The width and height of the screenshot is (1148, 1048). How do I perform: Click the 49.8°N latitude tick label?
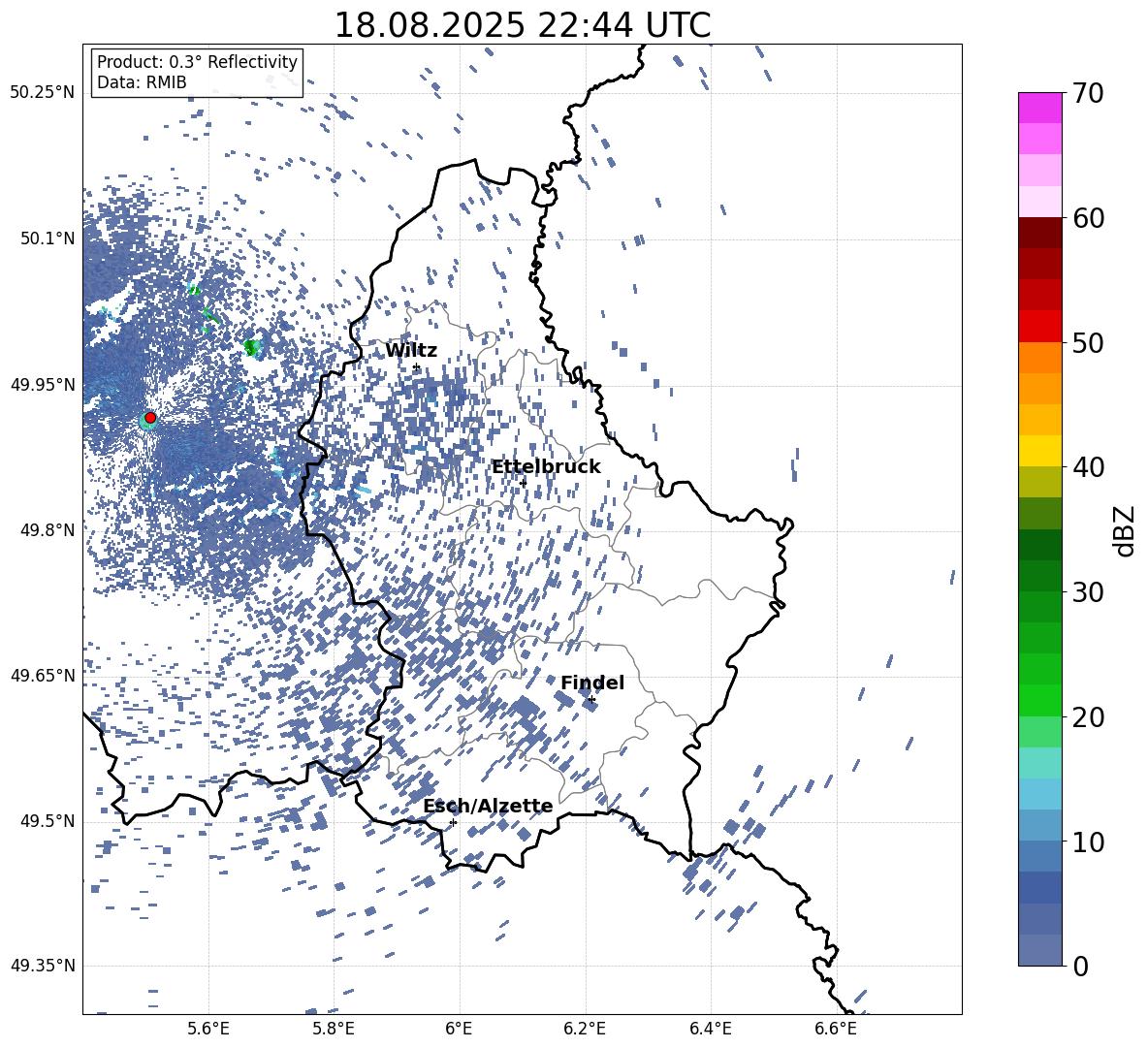pos(48,530)
